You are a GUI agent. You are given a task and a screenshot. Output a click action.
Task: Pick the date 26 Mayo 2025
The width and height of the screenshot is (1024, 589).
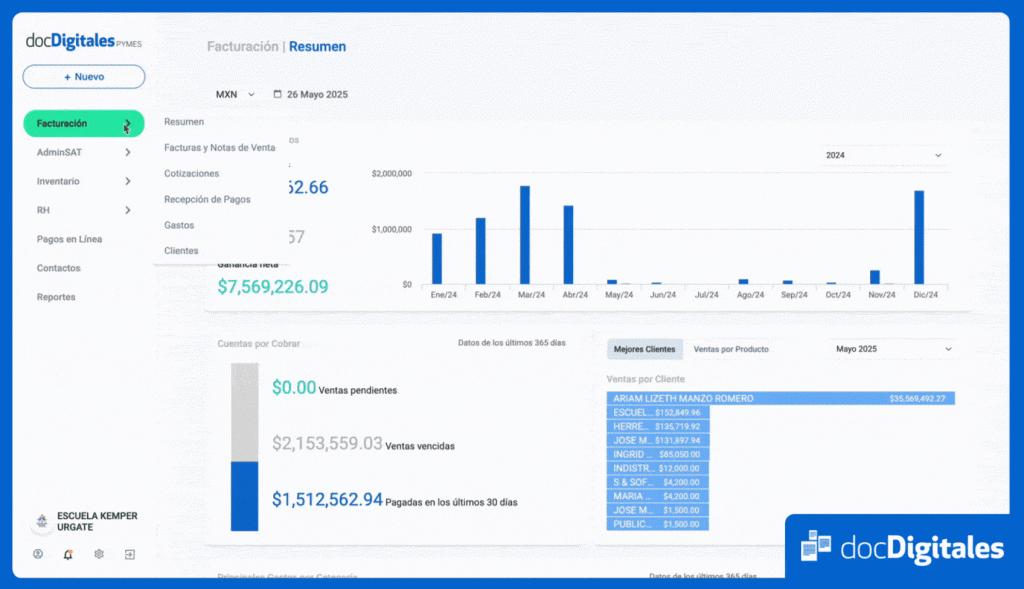[317, 95]
